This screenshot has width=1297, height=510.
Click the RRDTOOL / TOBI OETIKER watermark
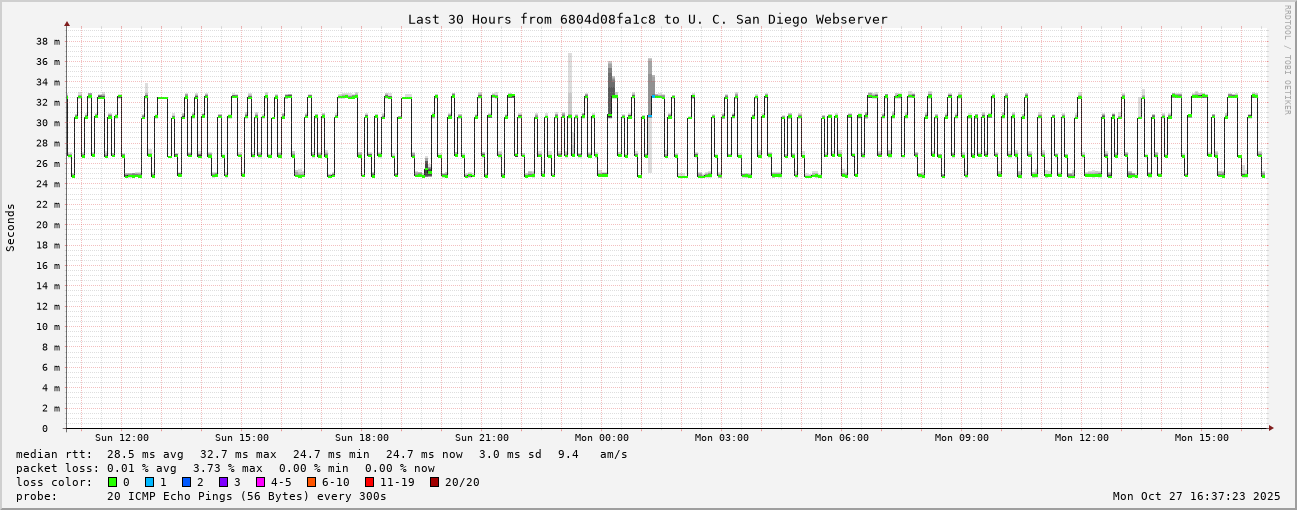[1288, 60]
